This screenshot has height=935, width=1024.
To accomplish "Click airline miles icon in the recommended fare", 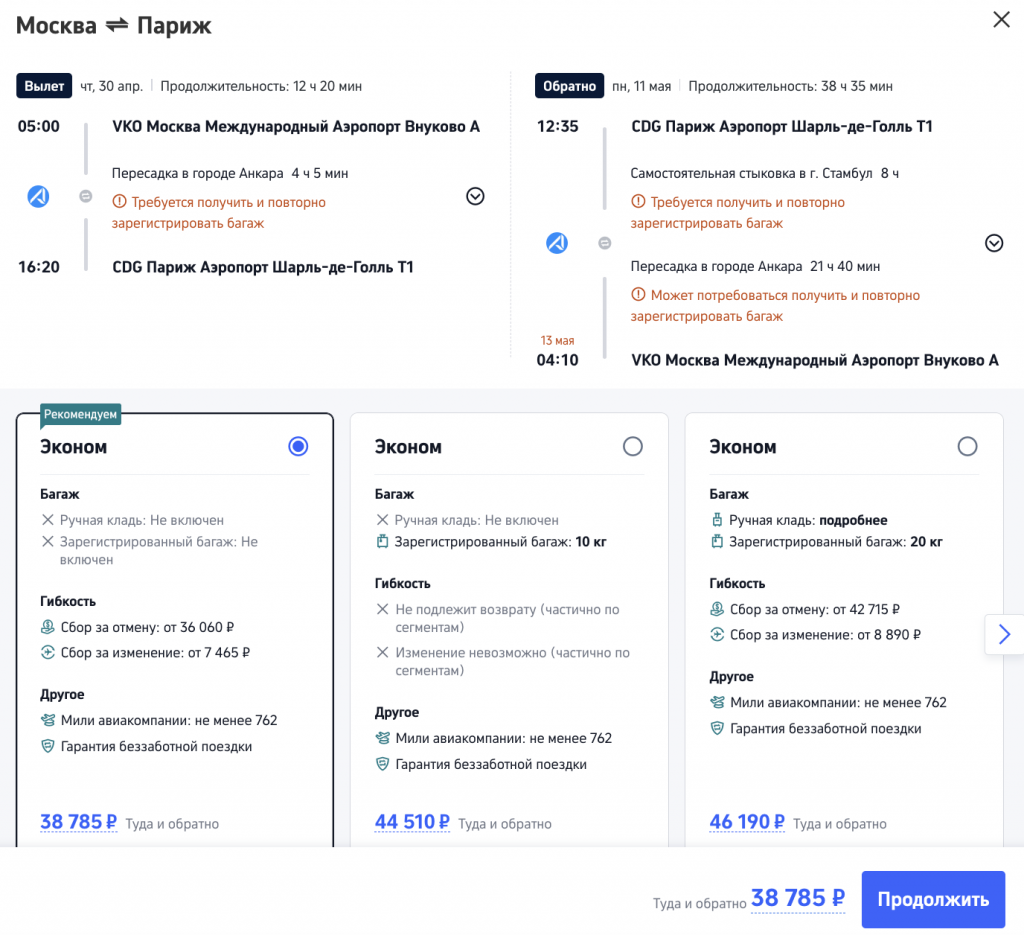I will click(x=47, y=720).
